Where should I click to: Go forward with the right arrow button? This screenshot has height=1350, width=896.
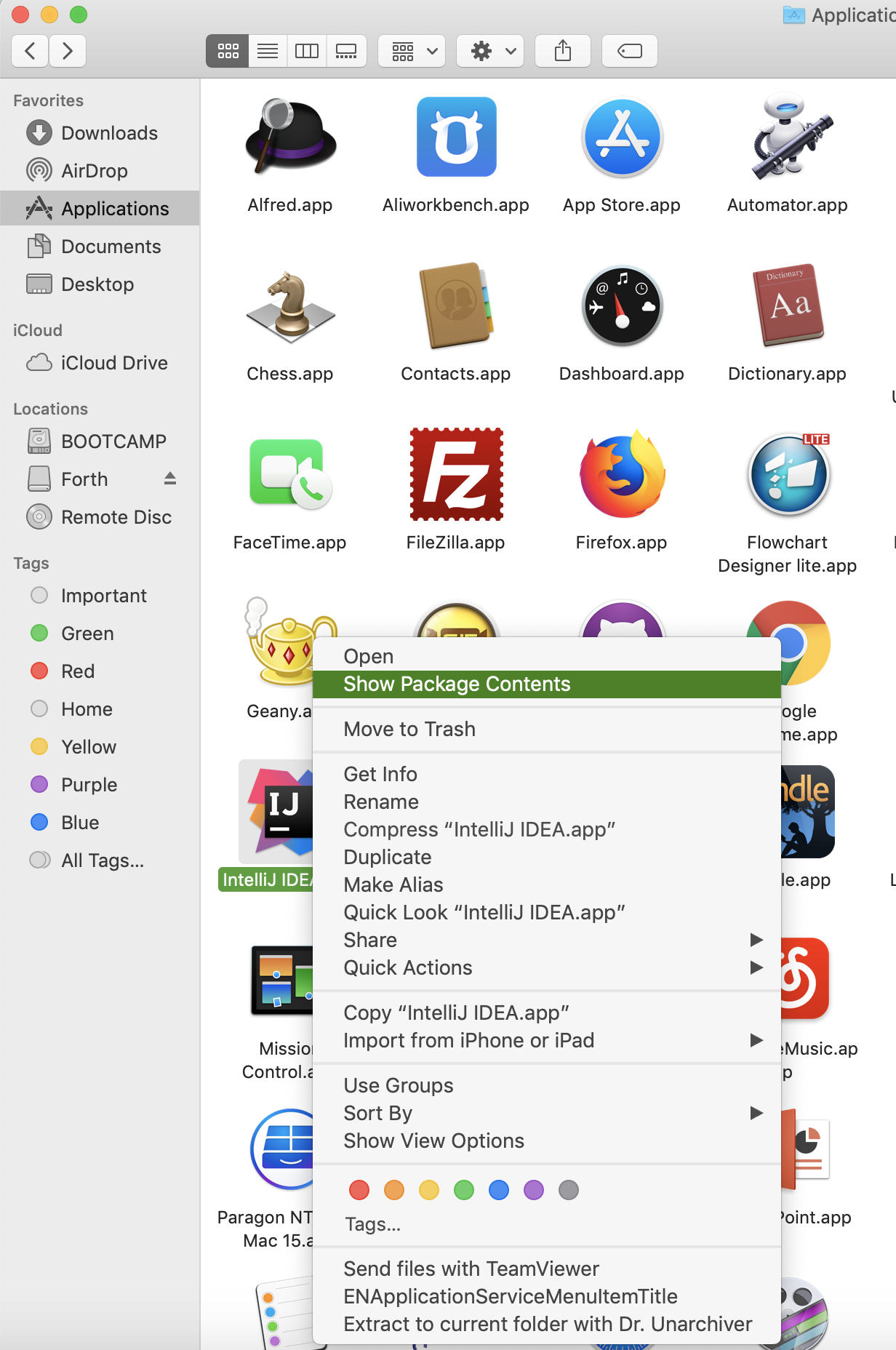click(x=68, y=51)
